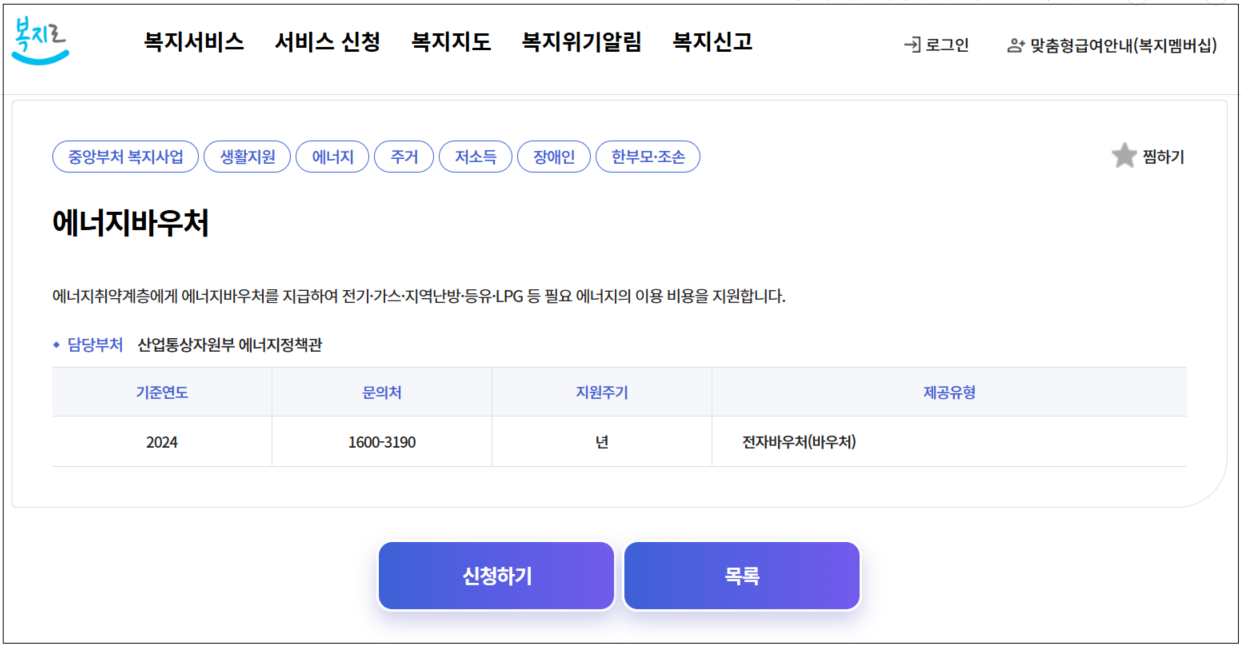The height and width of the screenshot is (648, 1241).
Task: Toggle the star 찜하기 favorite icon
Action: tap(1122, 156)
